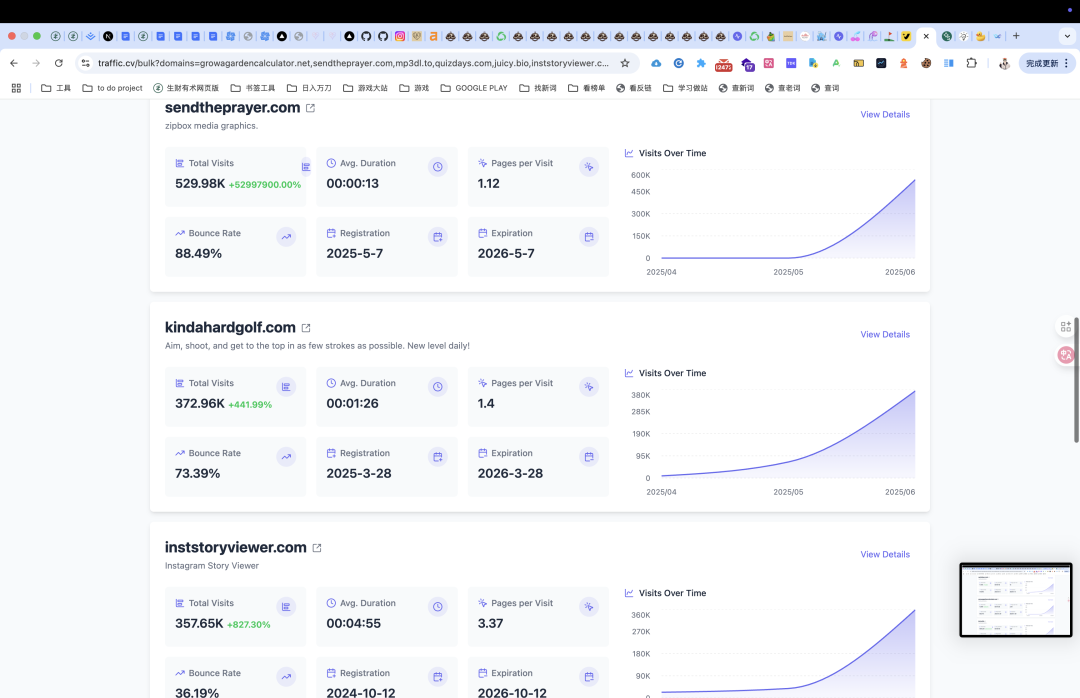This screenshot has width=1080, height=698.
Task: Open the 看反链 bookmark
Action: 634,88
